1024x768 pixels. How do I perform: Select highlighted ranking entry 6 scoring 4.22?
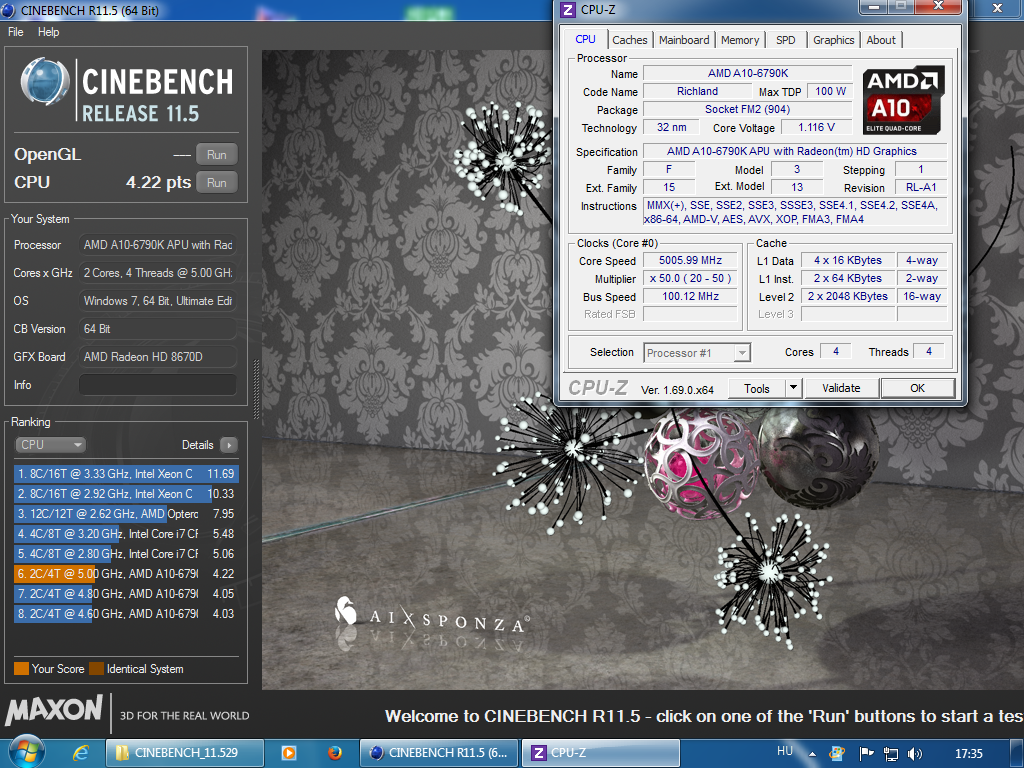click(125, 574)
